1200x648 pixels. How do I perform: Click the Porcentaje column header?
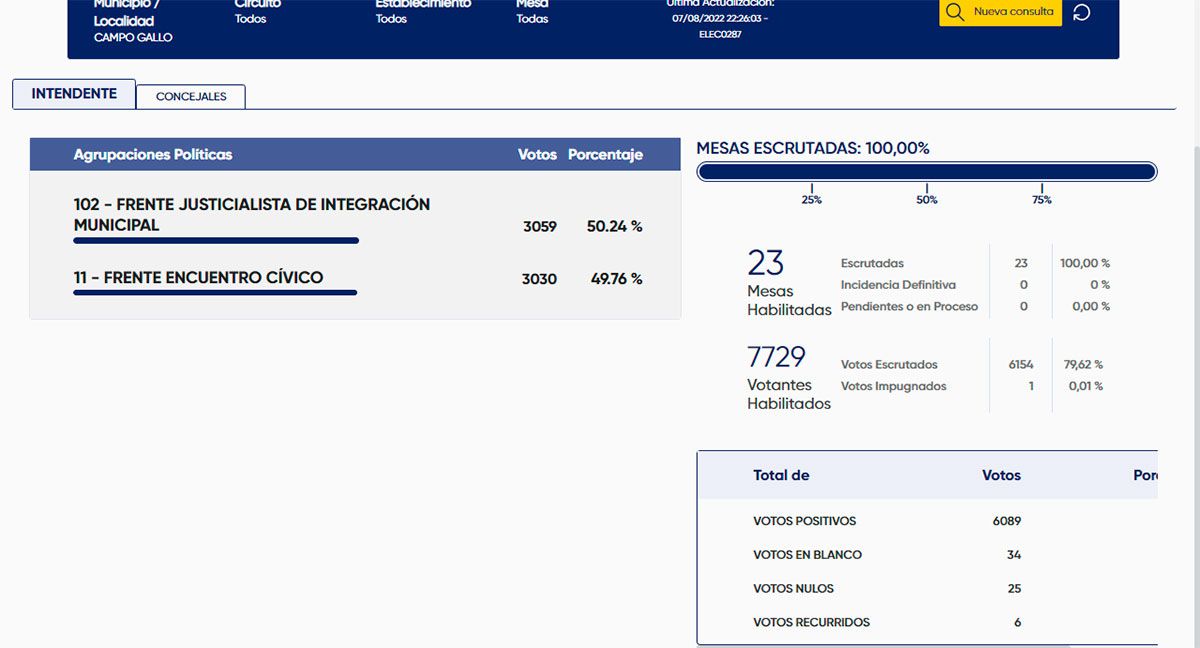tap(605, 155)
